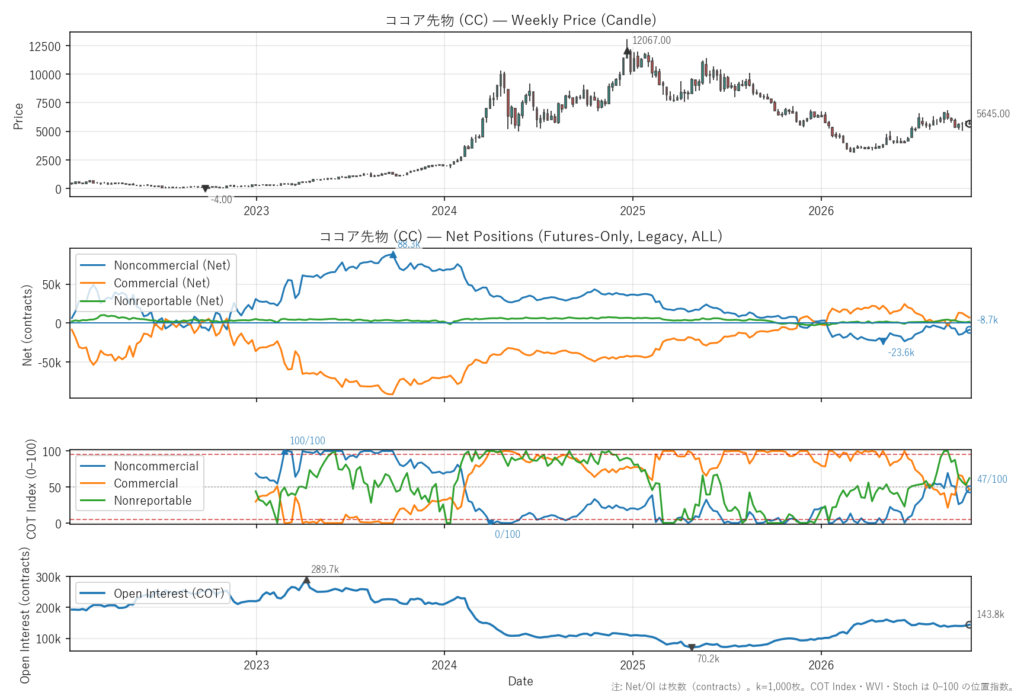
Task: Click the -50k tick on the Net axis
Action: (x=48, y=363)
